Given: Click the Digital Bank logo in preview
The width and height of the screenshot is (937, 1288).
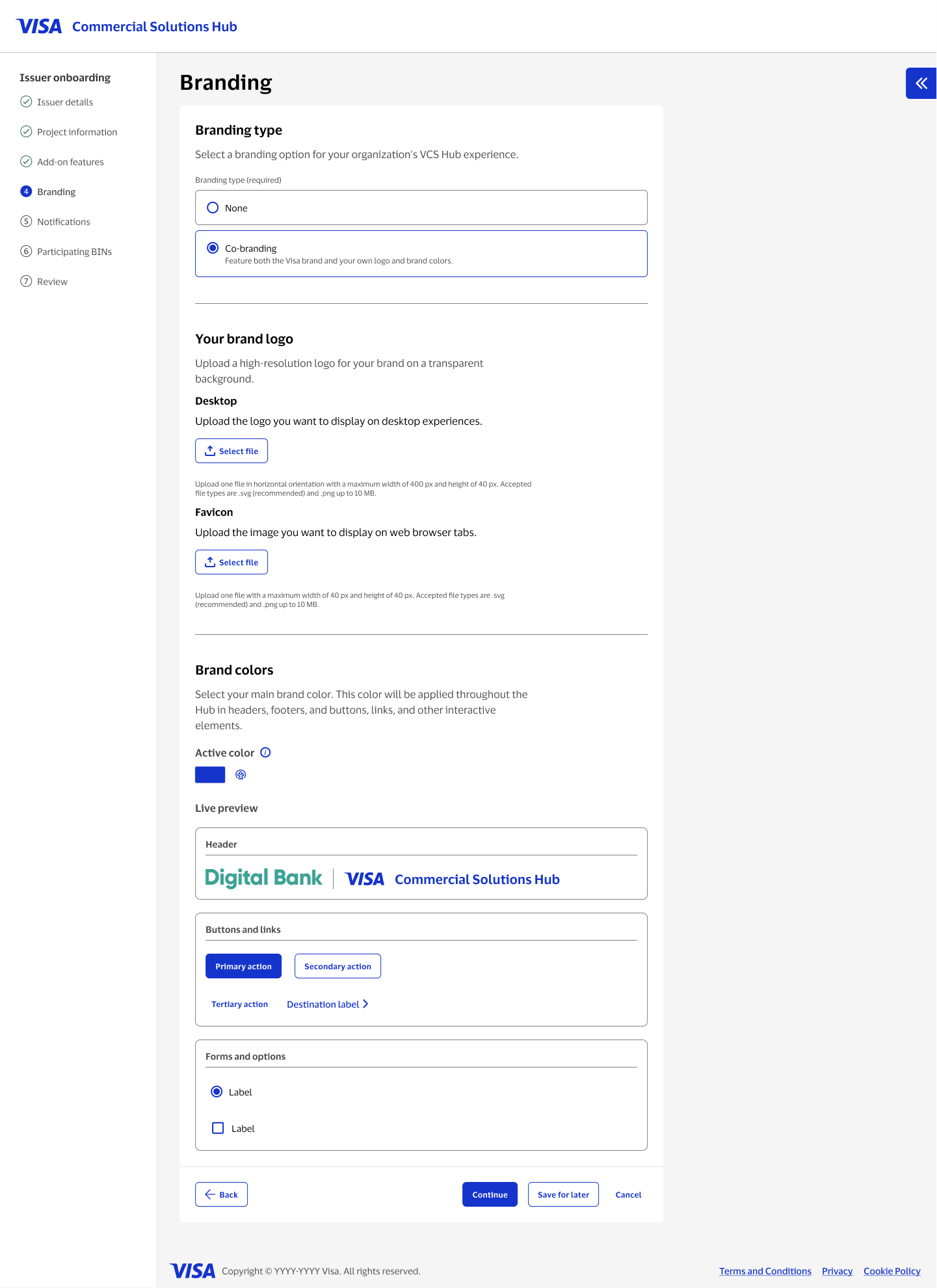Looking at the screenshot, I should (263, 878).
